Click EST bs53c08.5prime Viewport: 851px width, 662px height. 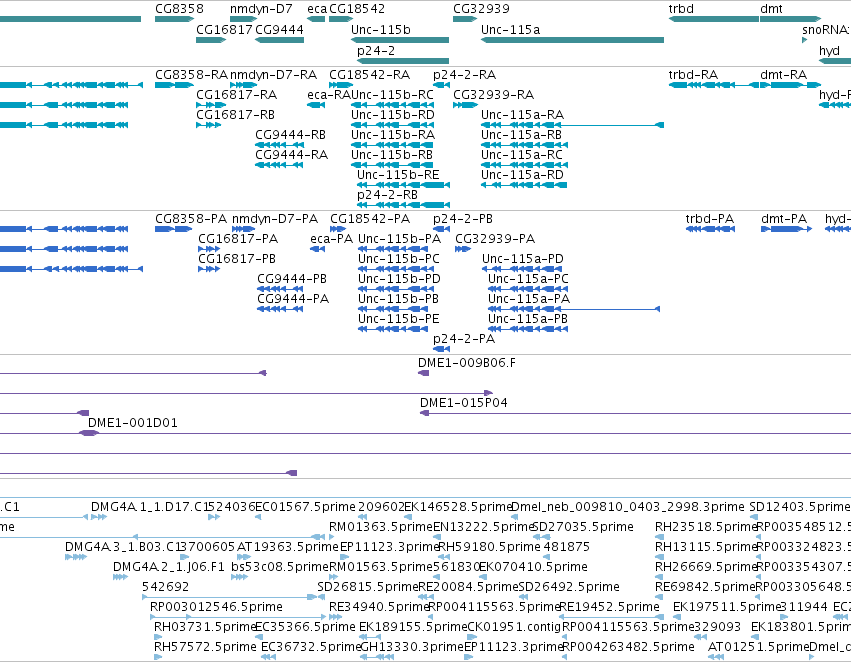tap(239, 577)
